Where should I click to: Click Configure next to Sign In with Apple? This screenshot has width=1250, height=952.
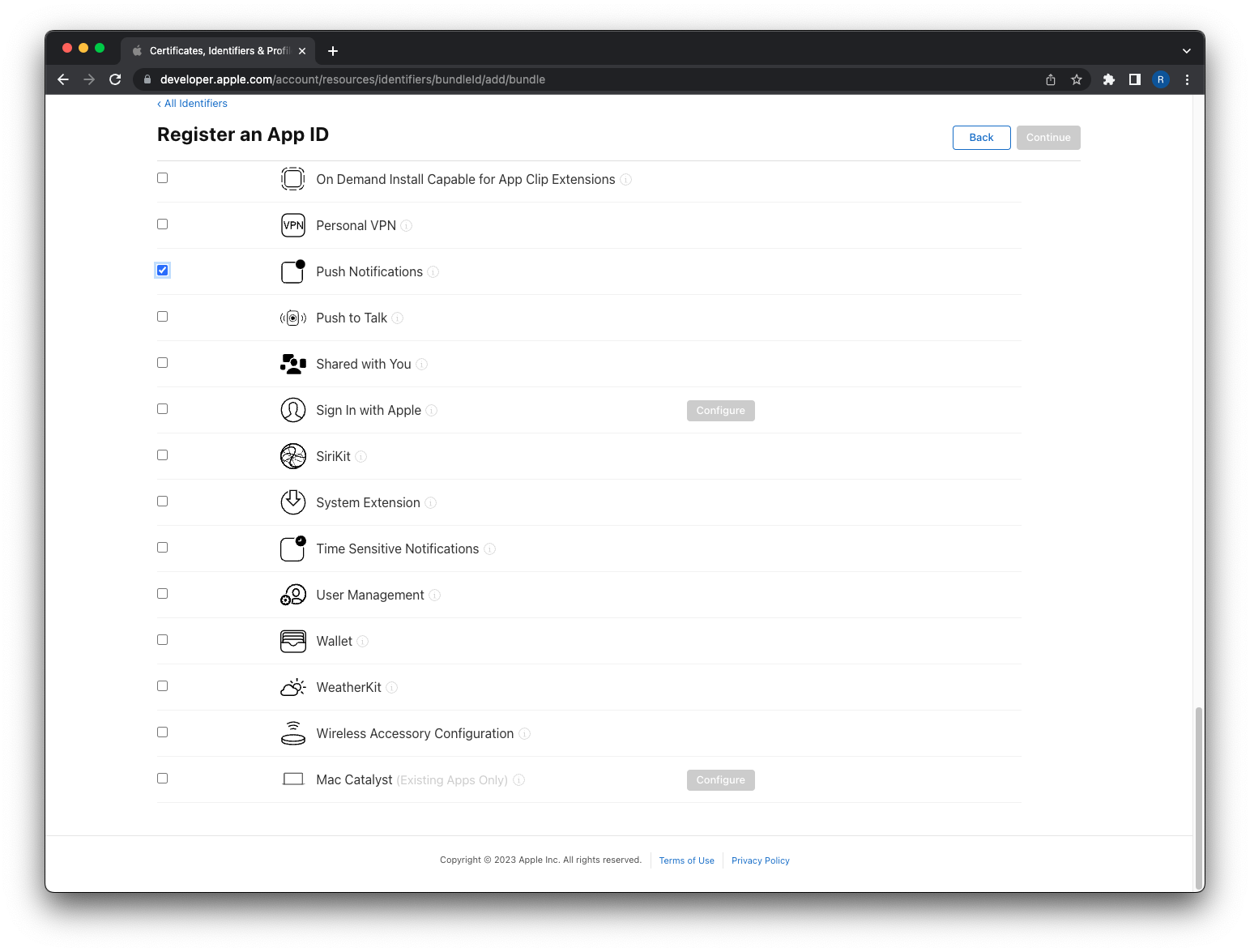pyautogui.click(x=720, y=410)
